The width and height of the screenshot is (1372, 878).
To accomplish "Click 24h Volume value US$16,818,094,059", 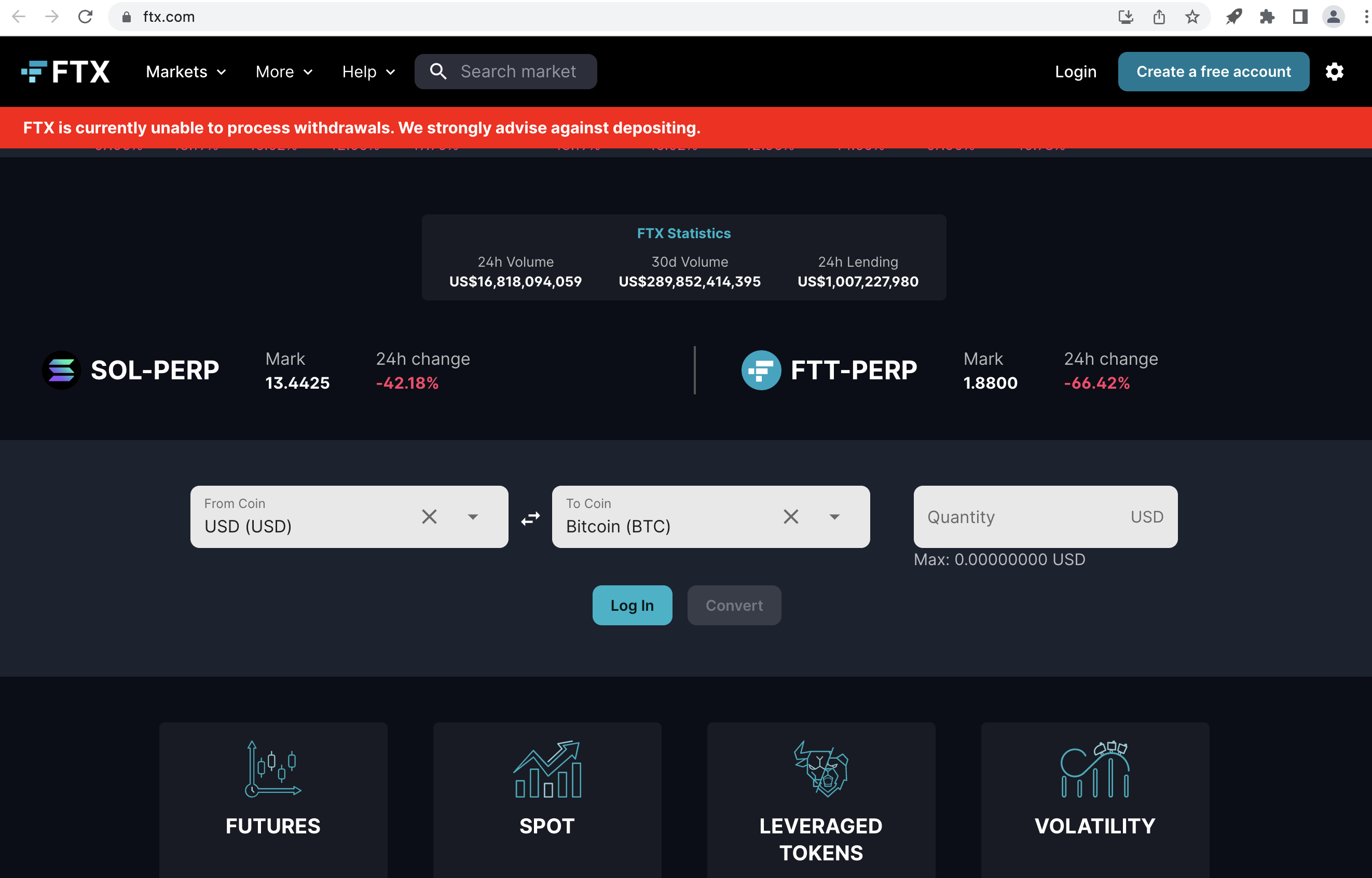I will (515, 281).
